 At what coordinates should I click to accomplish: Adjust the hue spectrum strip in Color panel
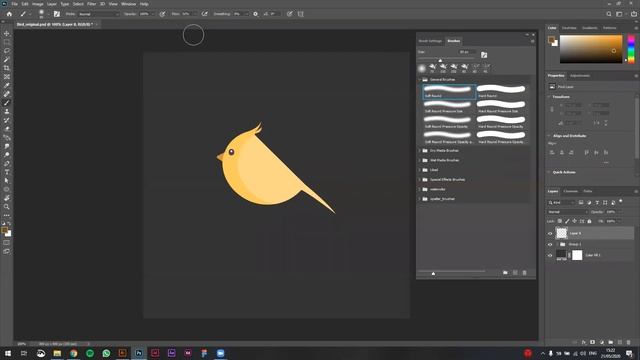pos(631,49)
